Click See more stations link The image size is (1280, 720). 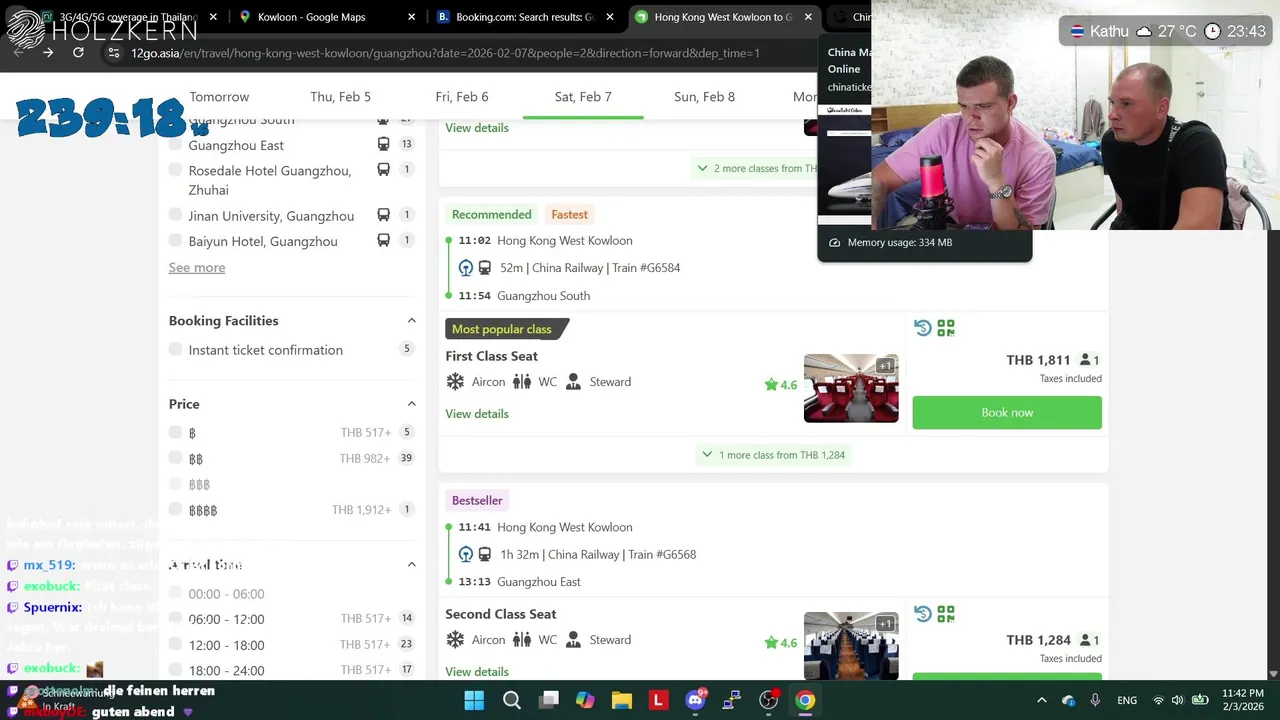tap(197, 267)
